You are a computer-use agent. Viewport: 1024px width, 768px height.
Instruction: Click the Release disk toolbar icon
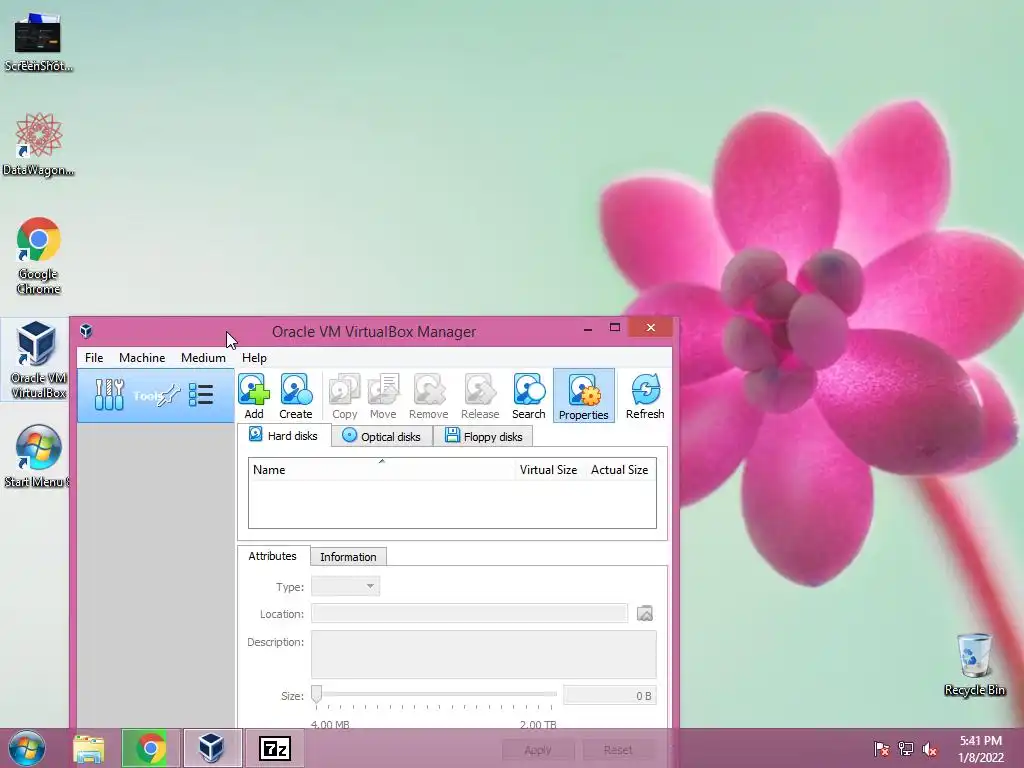click(480, 395)
